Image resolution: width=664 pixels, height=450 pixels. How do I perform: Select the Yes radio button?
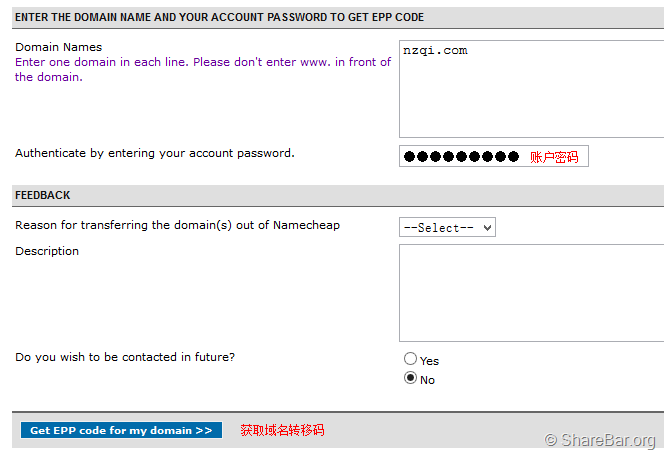(x=410, y=359)
